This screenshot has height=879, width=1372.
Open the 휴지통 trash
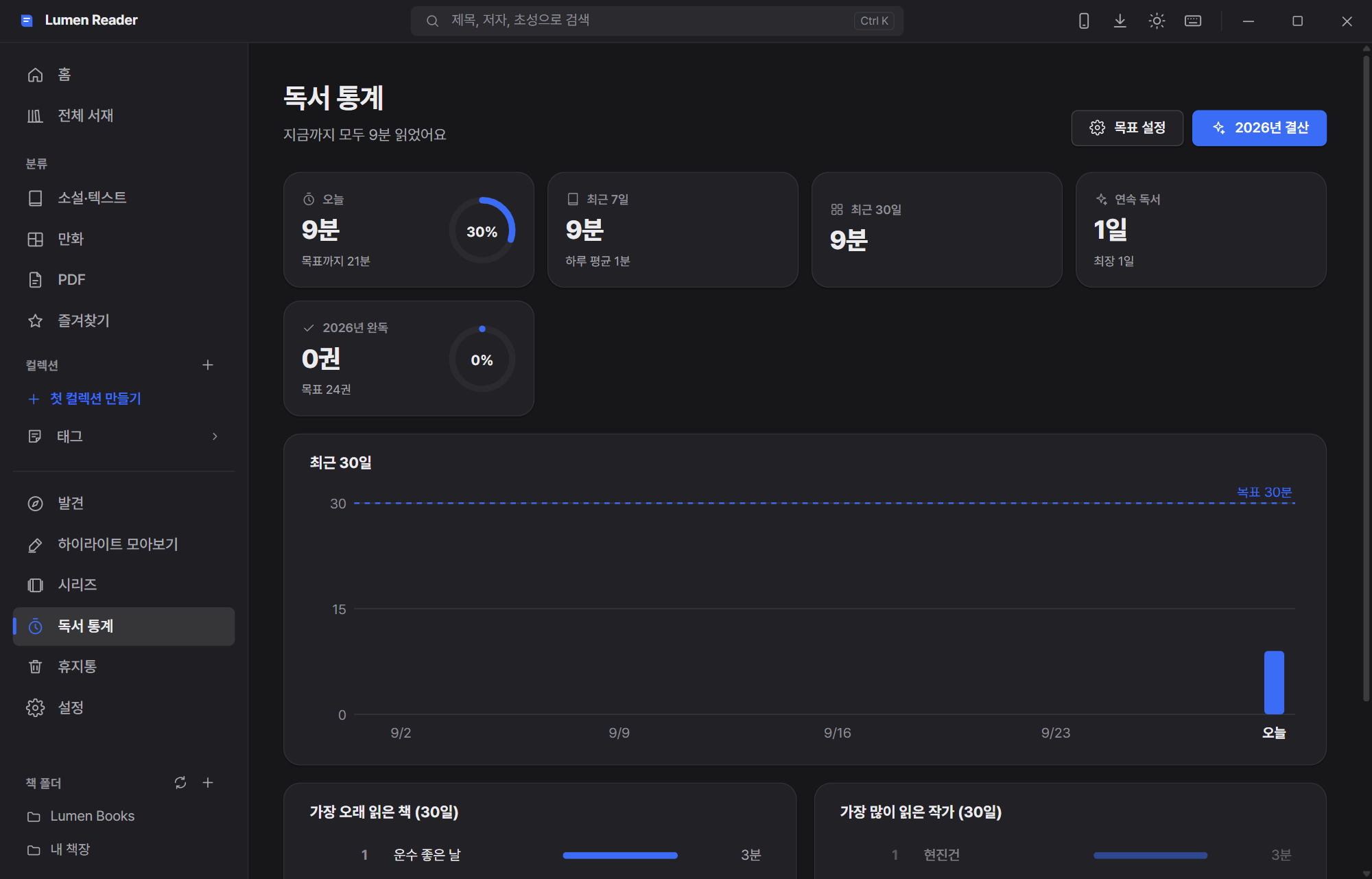123,667
